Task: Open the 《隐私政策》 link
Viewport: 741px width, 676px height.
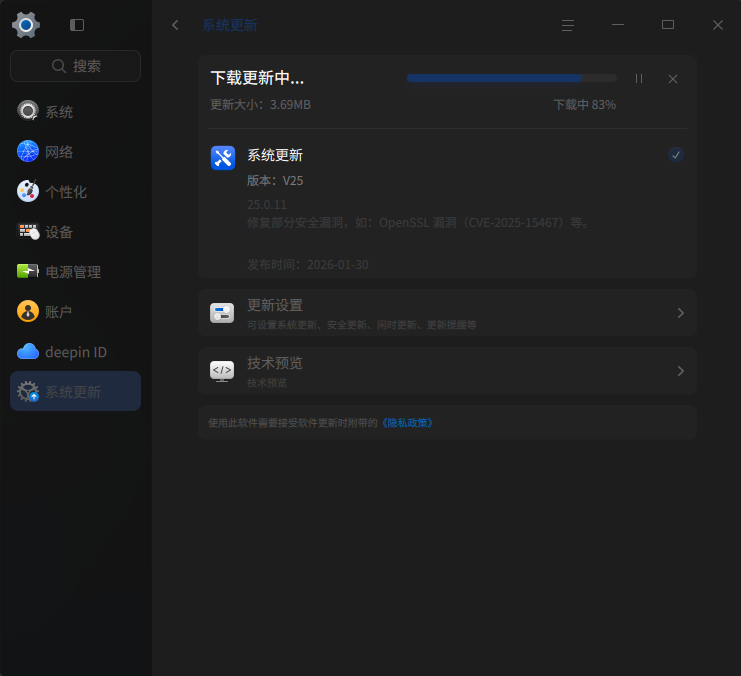Action: pyautogui.click(x=406, y=423)
